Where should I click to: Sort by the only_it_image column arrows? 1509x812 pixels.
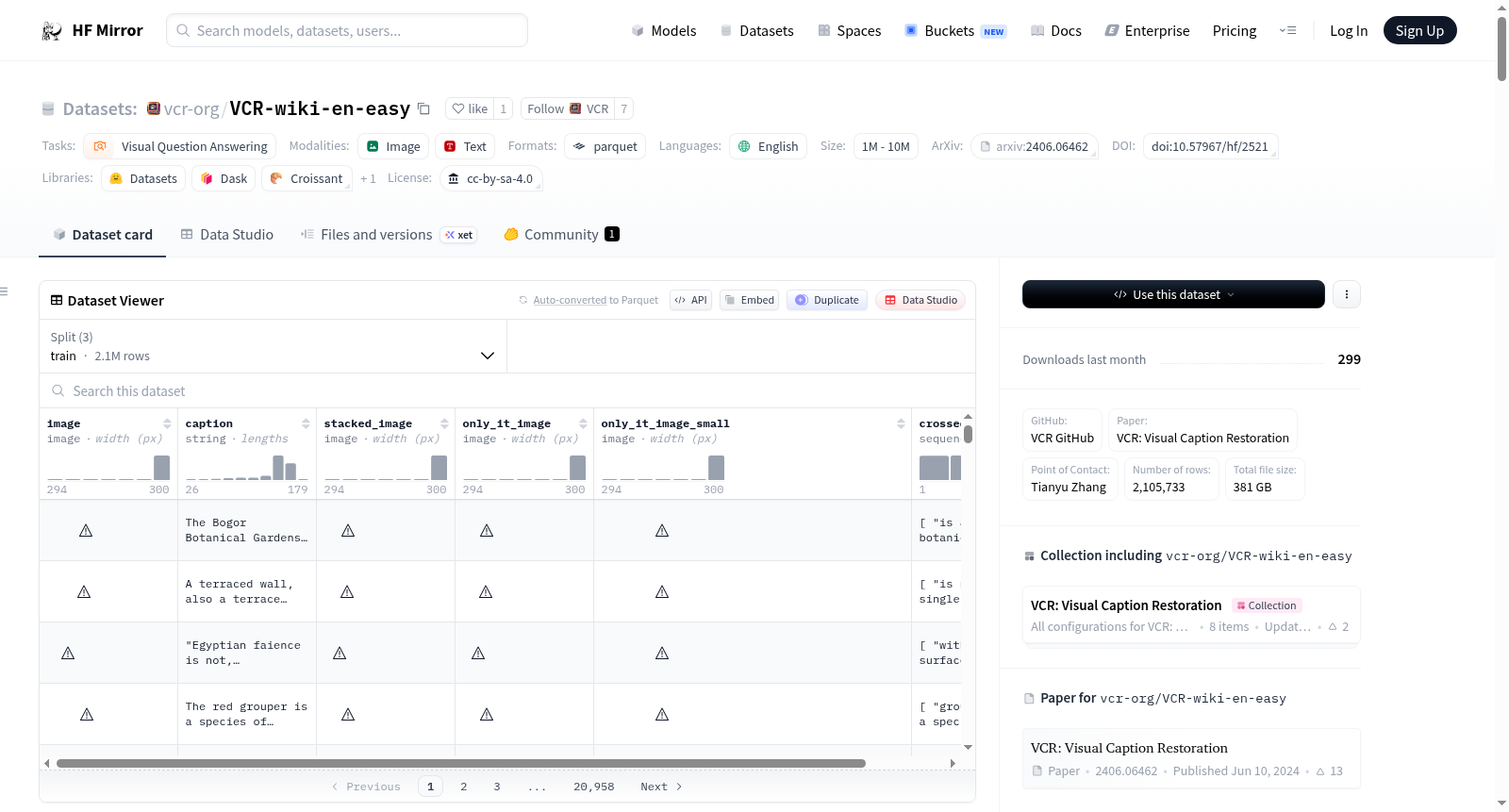pos(583,423)
